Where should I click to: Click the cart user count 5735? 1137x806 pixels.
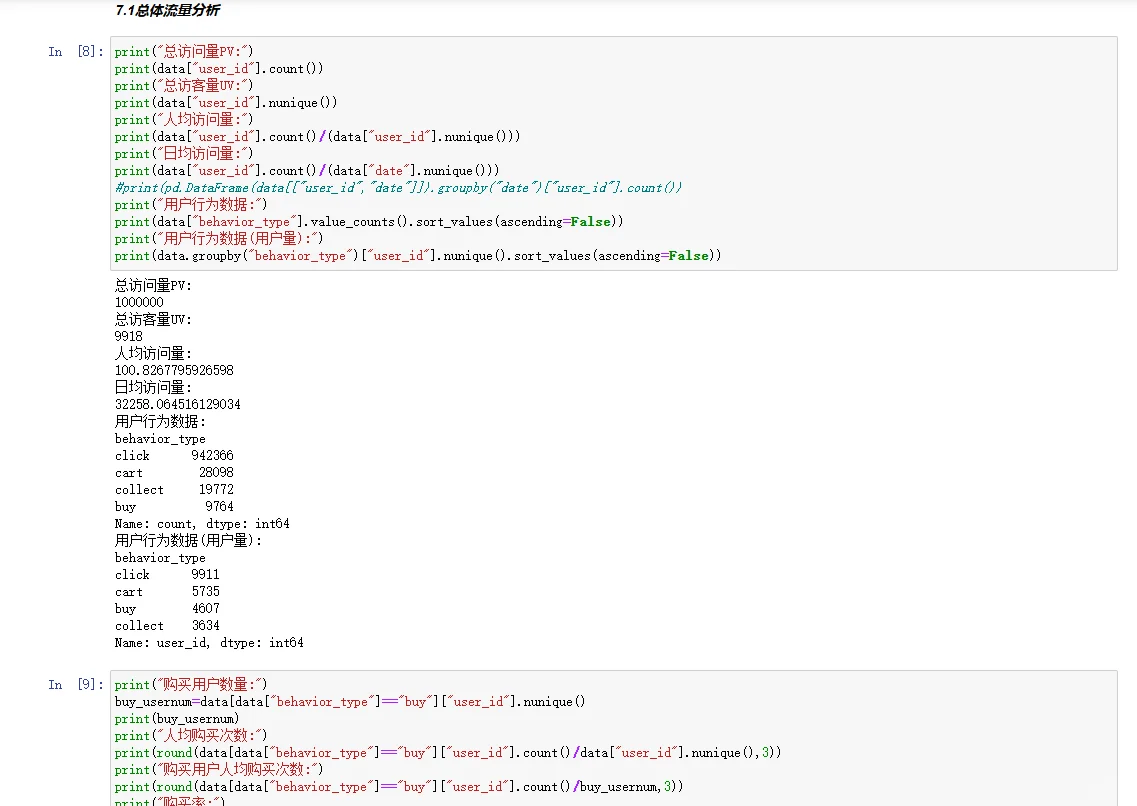pyautogui.click(x=205, y=591)
